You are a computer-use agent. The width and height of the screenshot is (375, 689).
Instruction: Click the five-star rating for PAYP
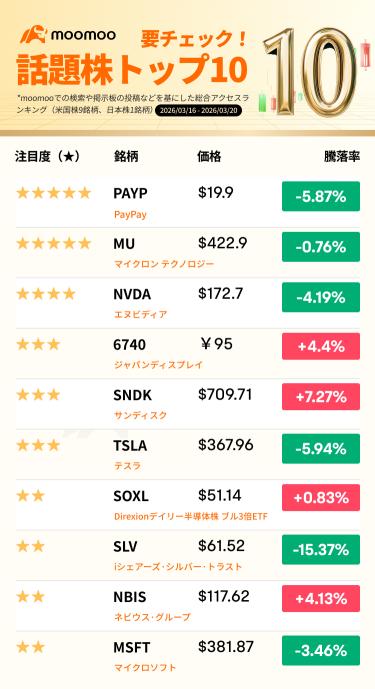(x=53, y=193)
